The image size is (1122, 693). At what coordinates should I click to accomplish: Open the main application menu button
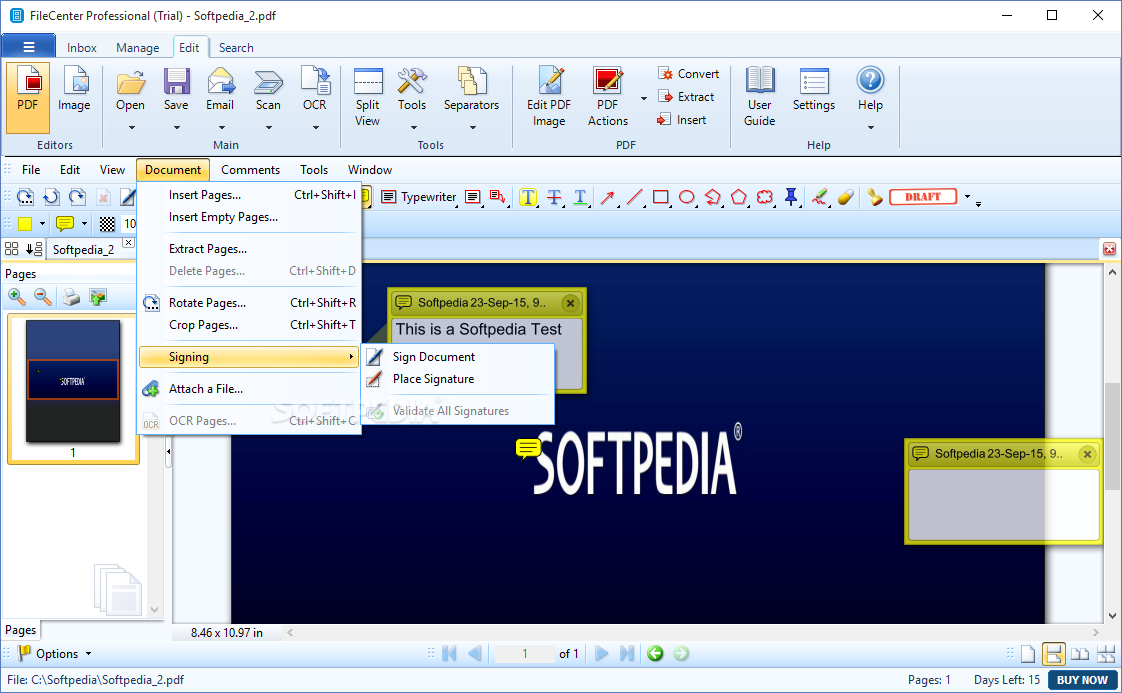(29, 47)
